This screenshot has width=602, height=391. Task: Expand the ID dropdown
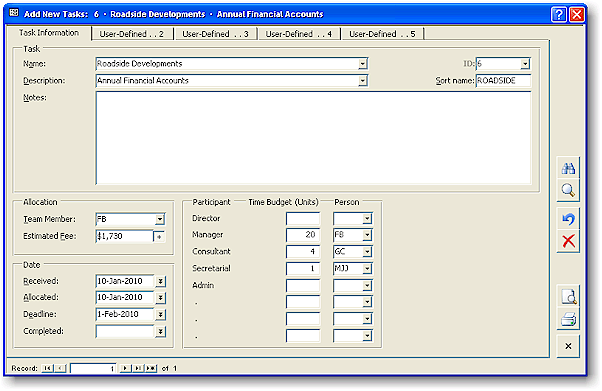[525, 64]
